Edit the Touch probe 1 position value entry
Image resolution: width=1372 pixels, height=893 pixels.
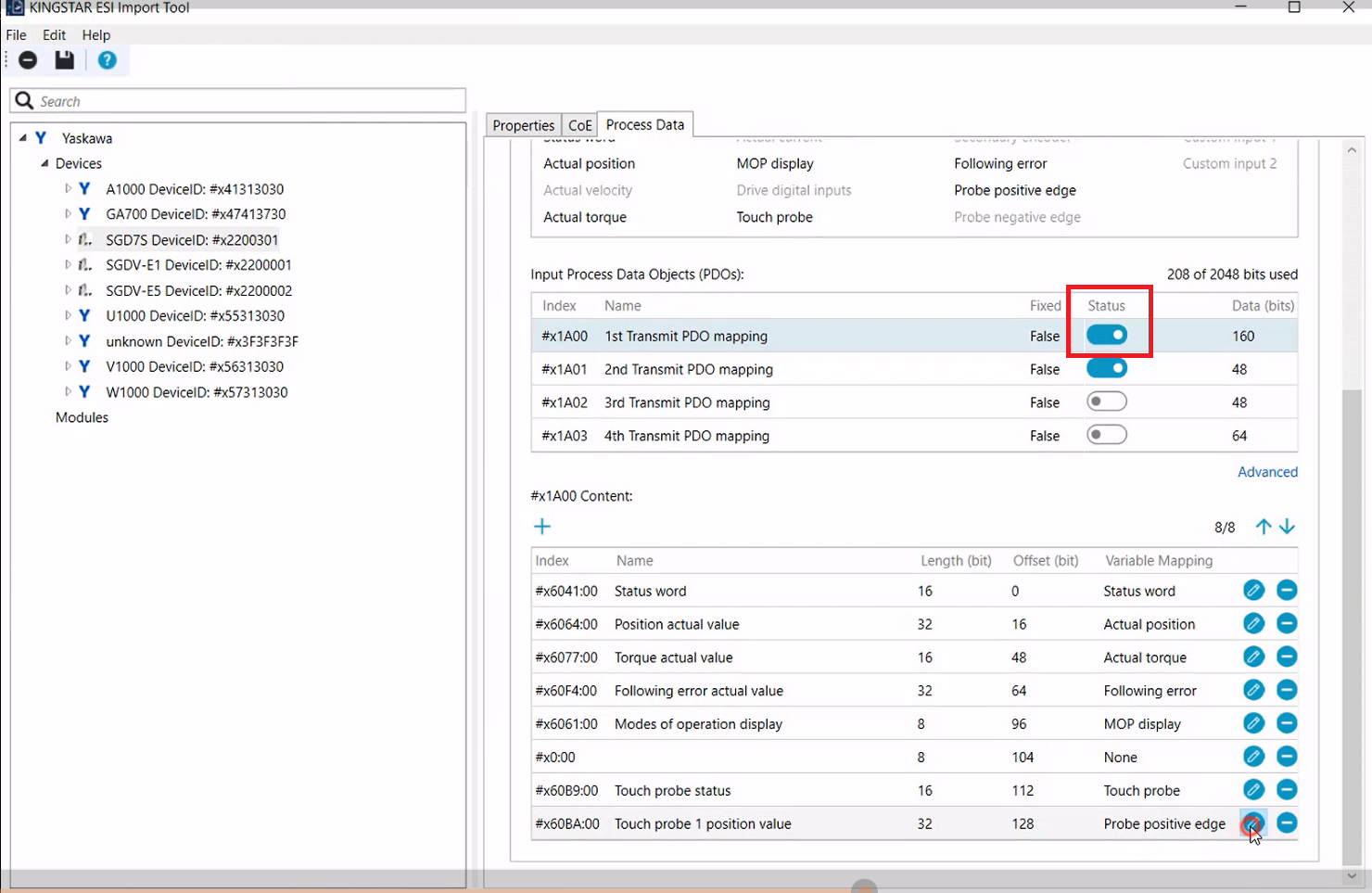click(x=1253, y=823)
